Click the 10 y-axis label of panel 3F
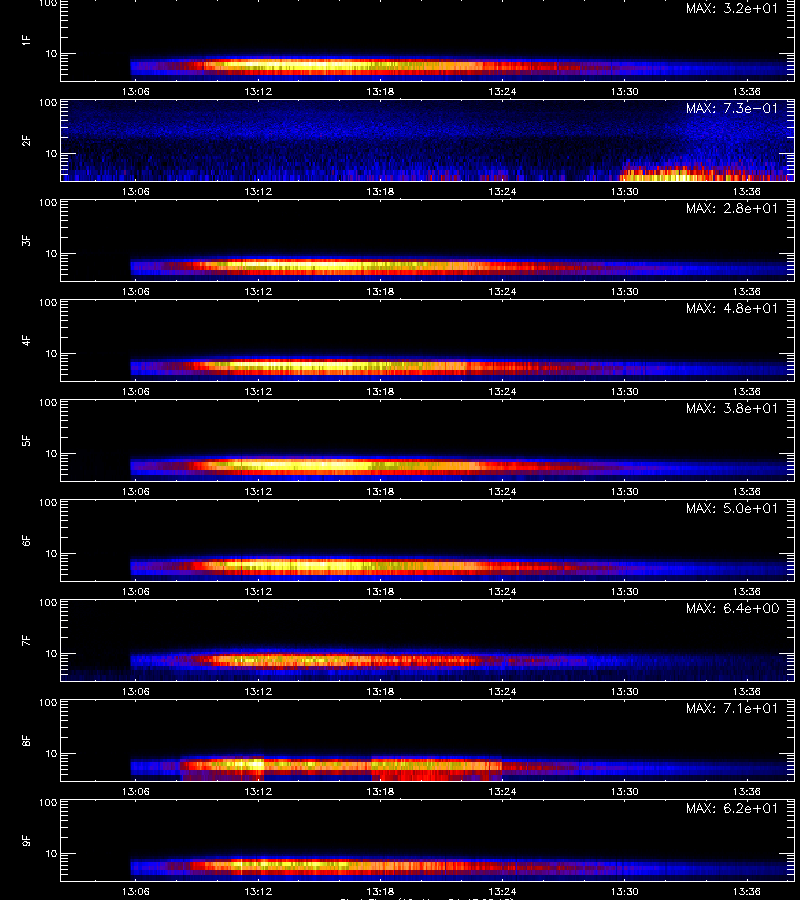This screenshot has height=900, width=800. click(52, 254)
